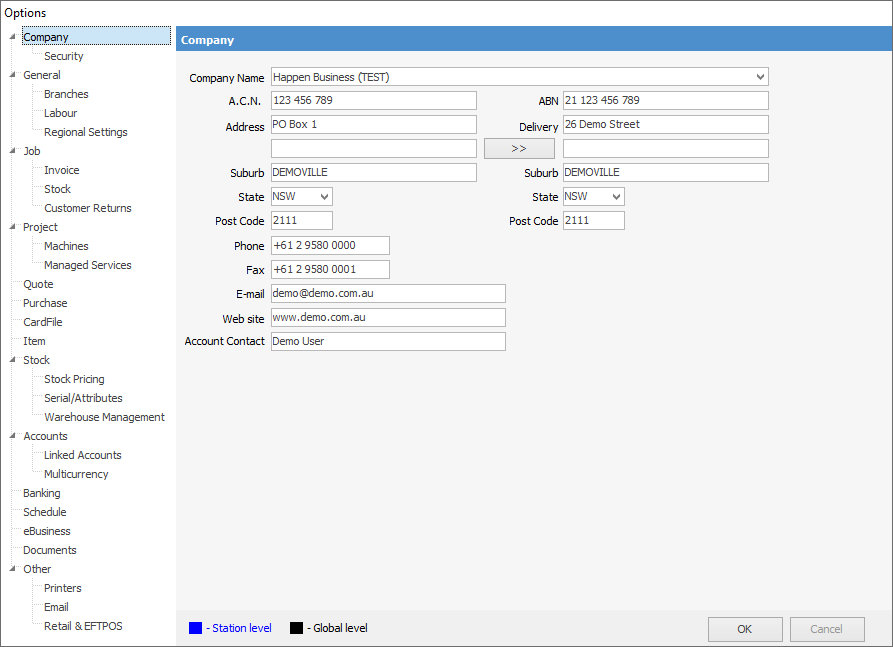The height and width of the screenshot is (647, 893).
Task: Open the delivery State dropdown
Action: (x=616, y=197)
